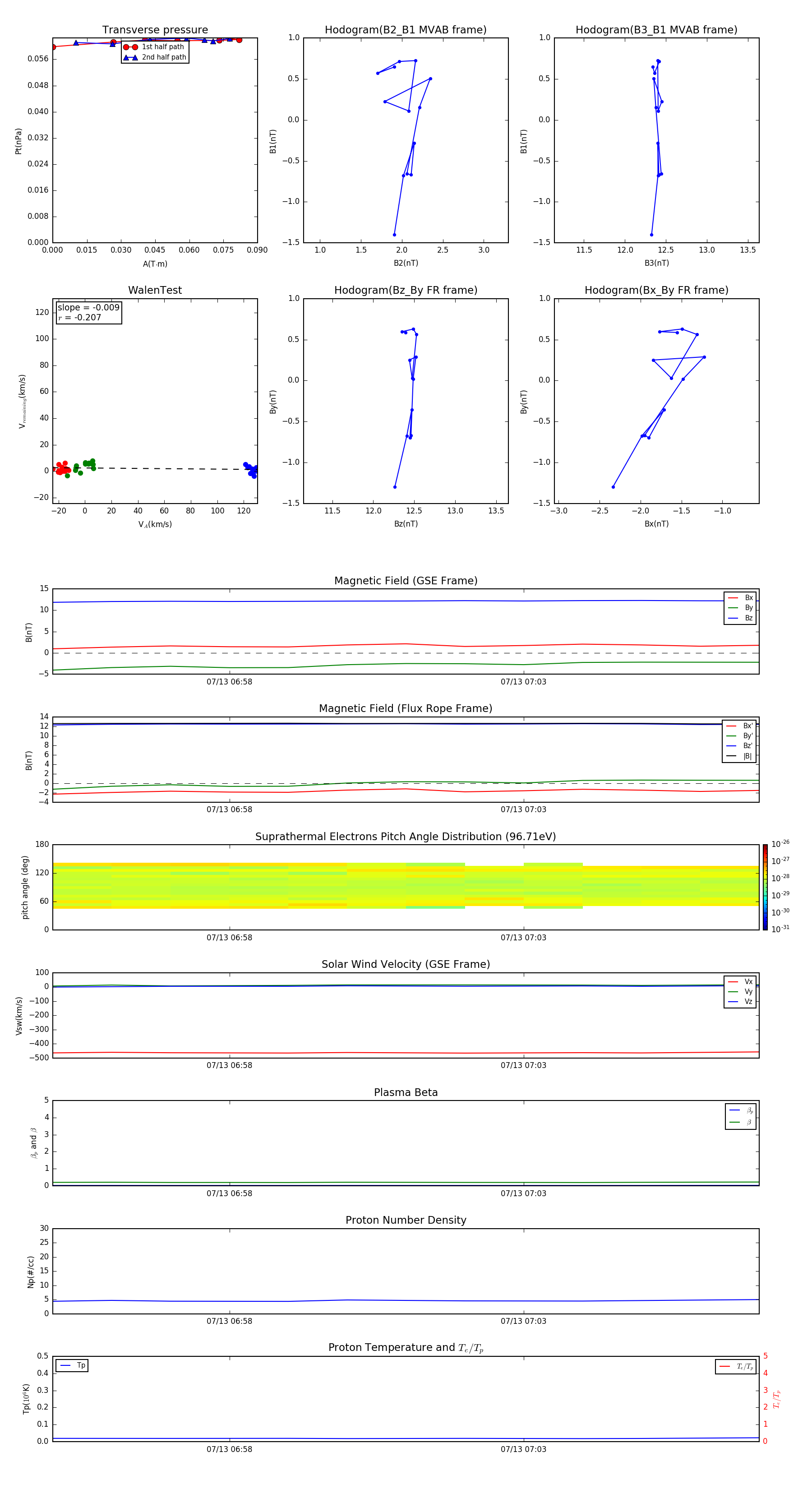Click the "WalenTest" plot title
The image size is (812, 1489).
tap(155, 290)
